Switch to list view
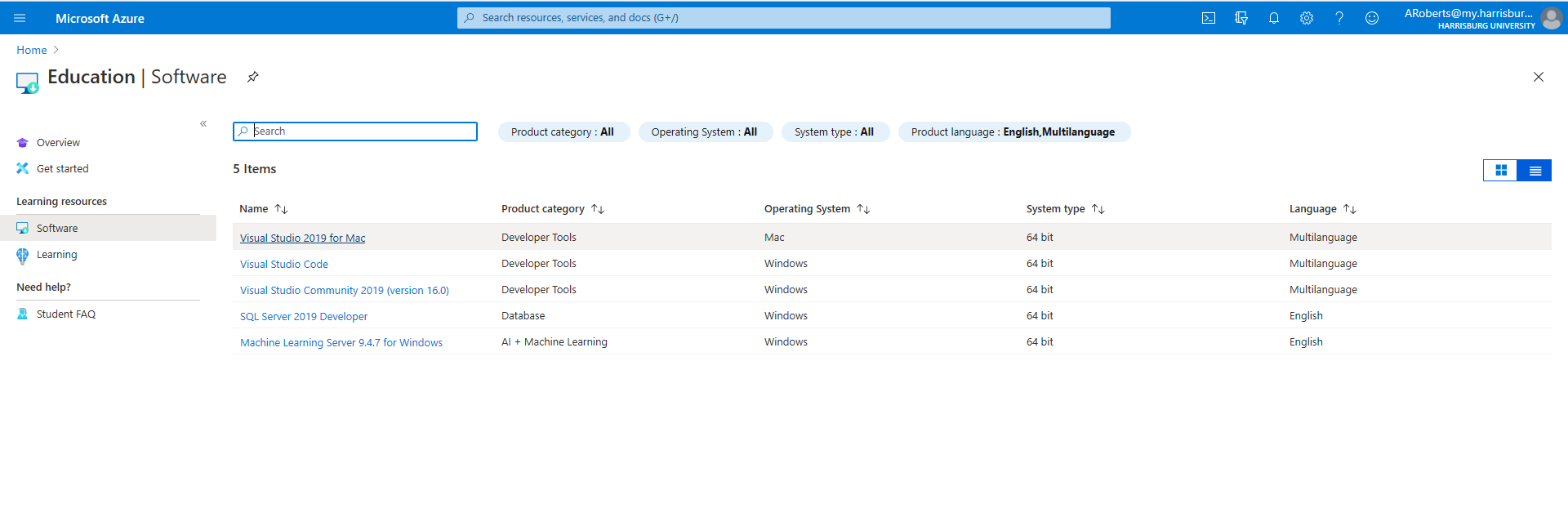The height and width of the screenshot is (526, 1568). (x=1535, y=170)
